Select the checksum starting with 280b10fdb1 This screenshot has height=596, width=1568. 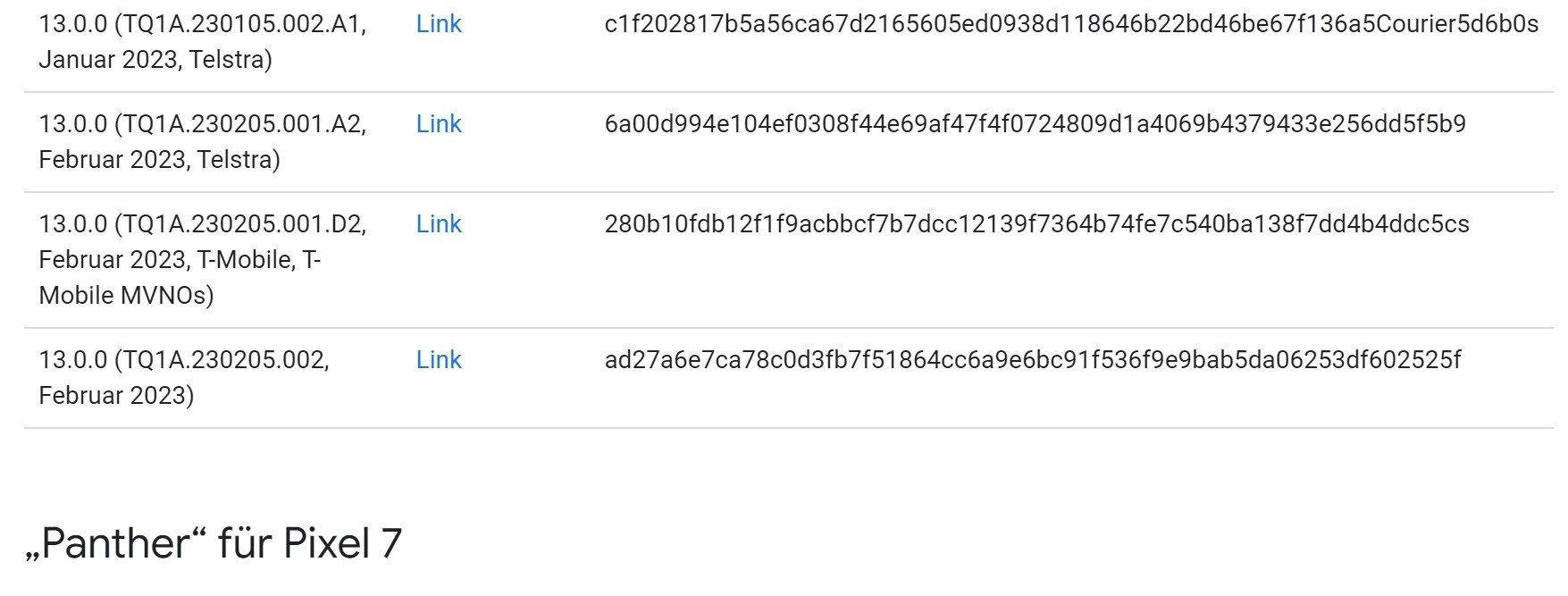tap(1036, 224)
